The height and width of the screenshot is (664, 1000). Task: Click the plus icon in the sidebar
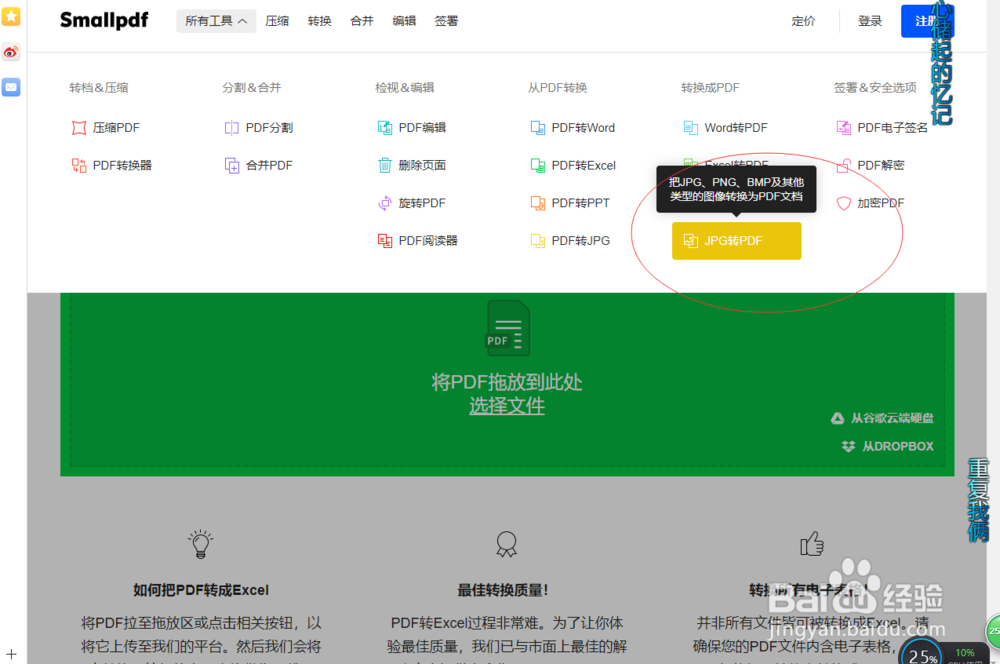point(11,654)
